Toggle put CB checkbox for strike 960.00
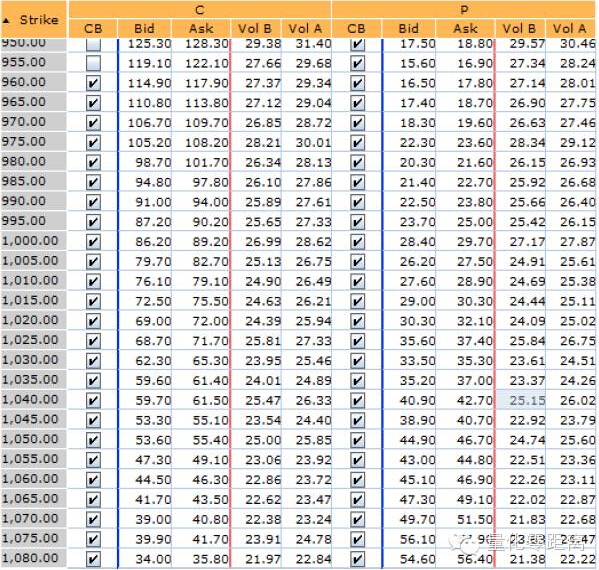 (x=357, y=83)
